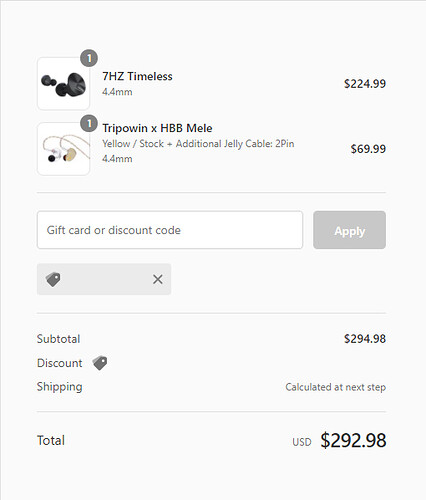Apply the discount code
This screenshot has height=500, width=426.
pyautogui.click(x=349, y=230)
